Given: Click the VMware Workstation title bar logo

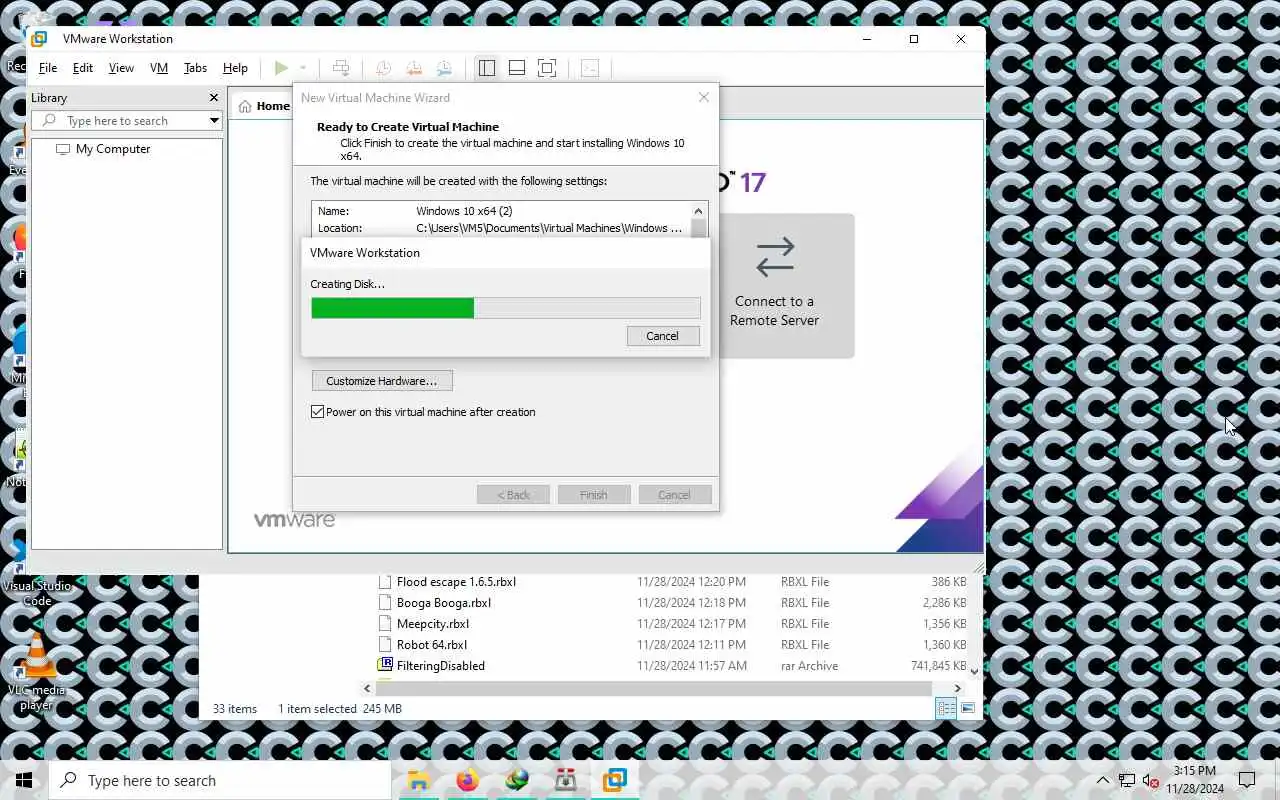Looking at the screenshot, I should point(40,39).
